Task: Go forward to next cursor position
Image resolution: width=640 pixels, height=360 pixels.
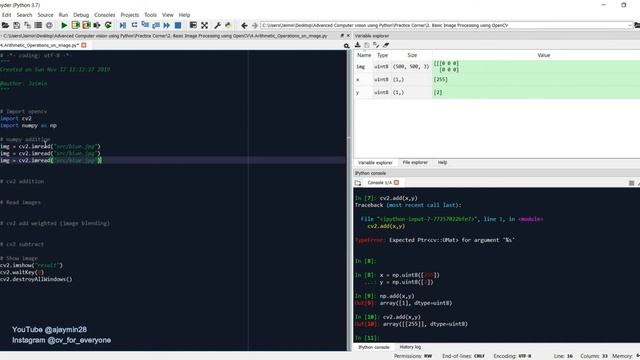Action: click(x=255, y=25)
